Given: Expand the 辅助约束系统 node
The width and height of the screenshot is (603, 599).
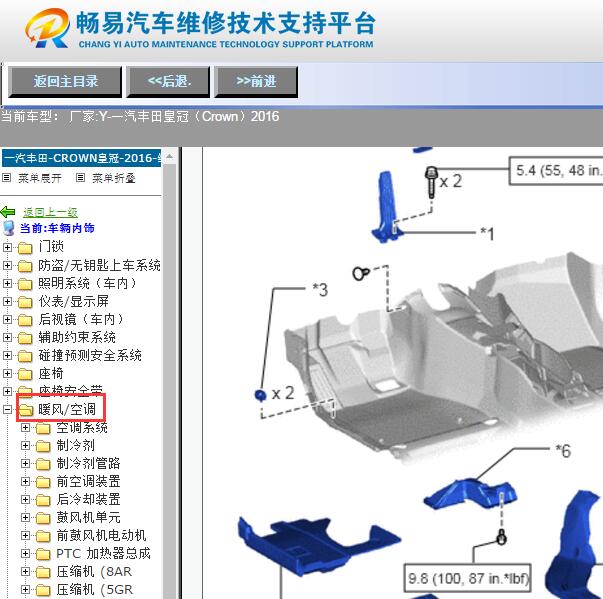Looking at the screenshot, I should 7,337.
